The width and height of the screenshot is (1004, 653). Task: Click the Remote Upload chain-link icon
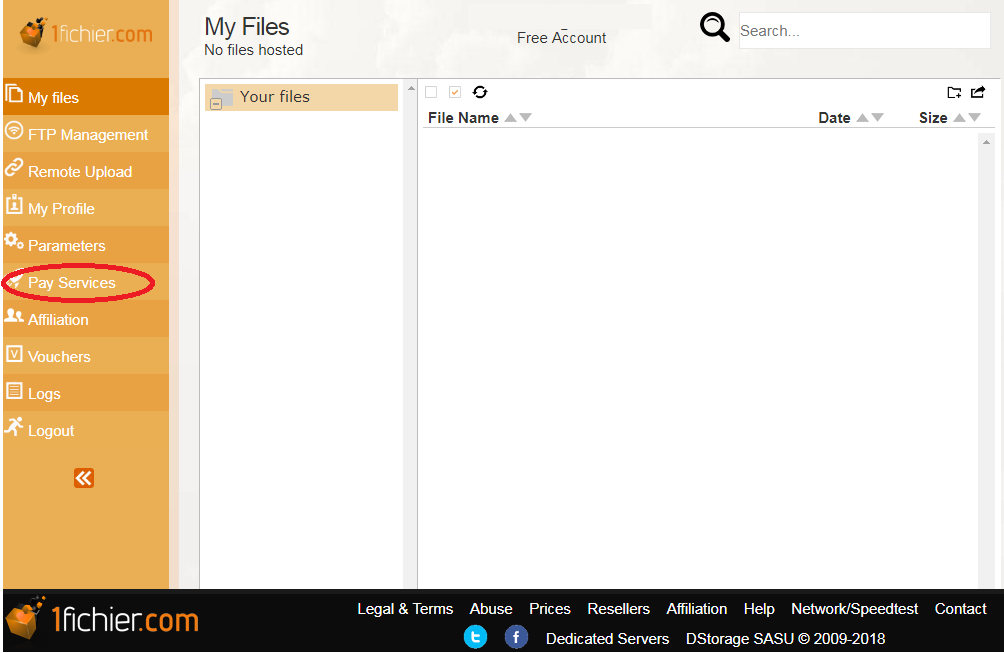point(14,168)
